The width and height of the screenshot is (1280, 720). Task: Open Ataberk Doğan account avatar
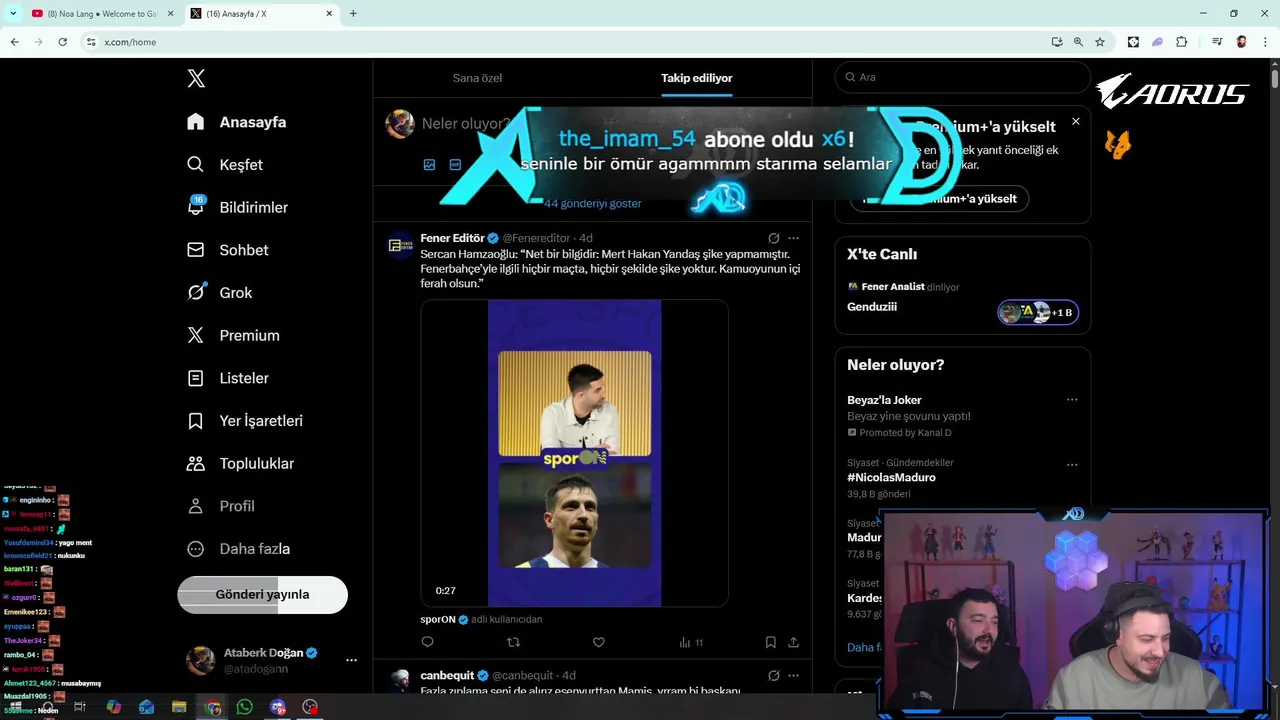coord(200,660)
